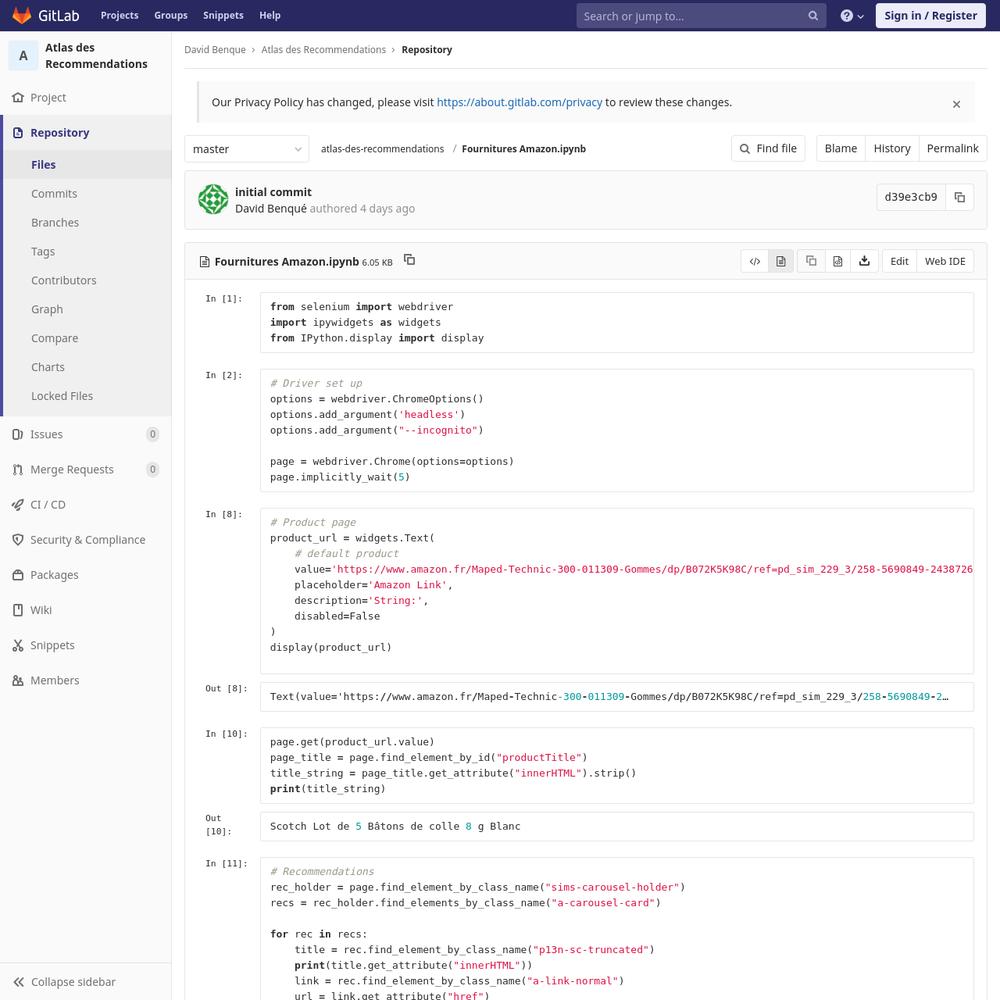Open Groups in the top navigation
The height and width of the screenshot is (1000, 1000).
click(171, 15)
